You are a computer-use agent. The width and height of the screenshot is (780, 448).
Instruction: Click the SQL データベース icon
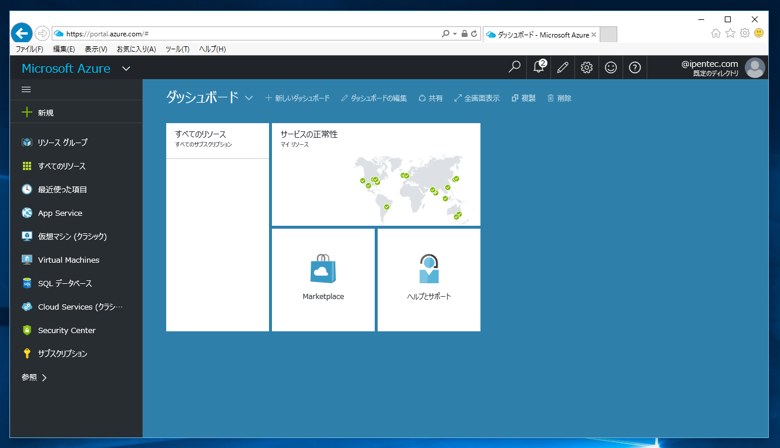click(x=27, y=283)
